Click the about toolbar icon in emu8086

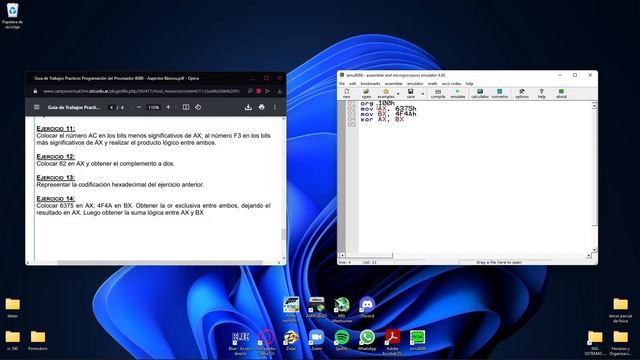coord(561,93)
